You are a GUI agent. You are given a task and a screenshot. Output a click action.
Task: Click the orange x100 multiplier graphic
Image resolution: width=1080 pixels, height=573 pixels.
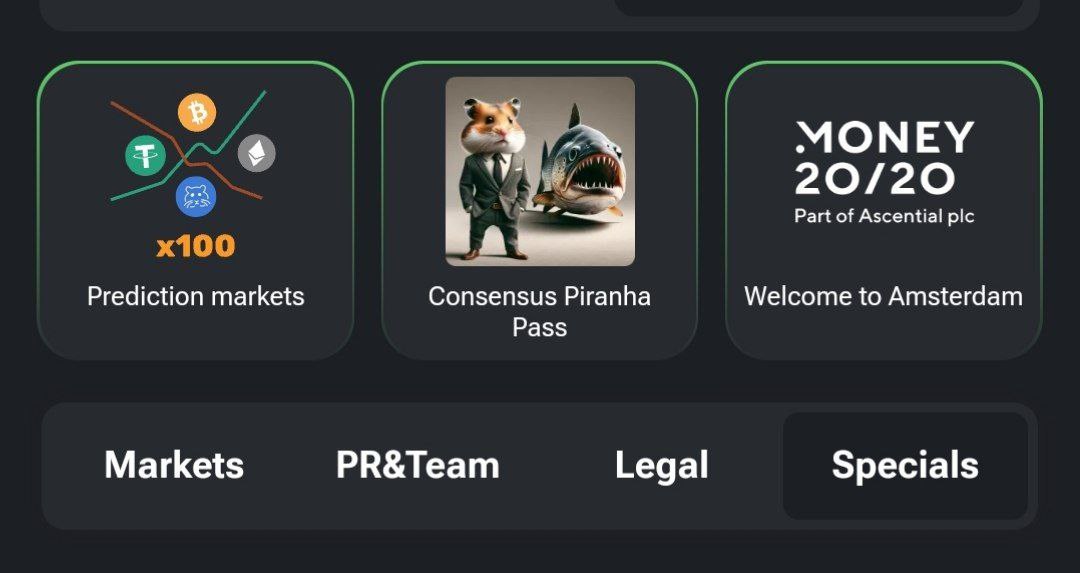(x=196, y=246)
